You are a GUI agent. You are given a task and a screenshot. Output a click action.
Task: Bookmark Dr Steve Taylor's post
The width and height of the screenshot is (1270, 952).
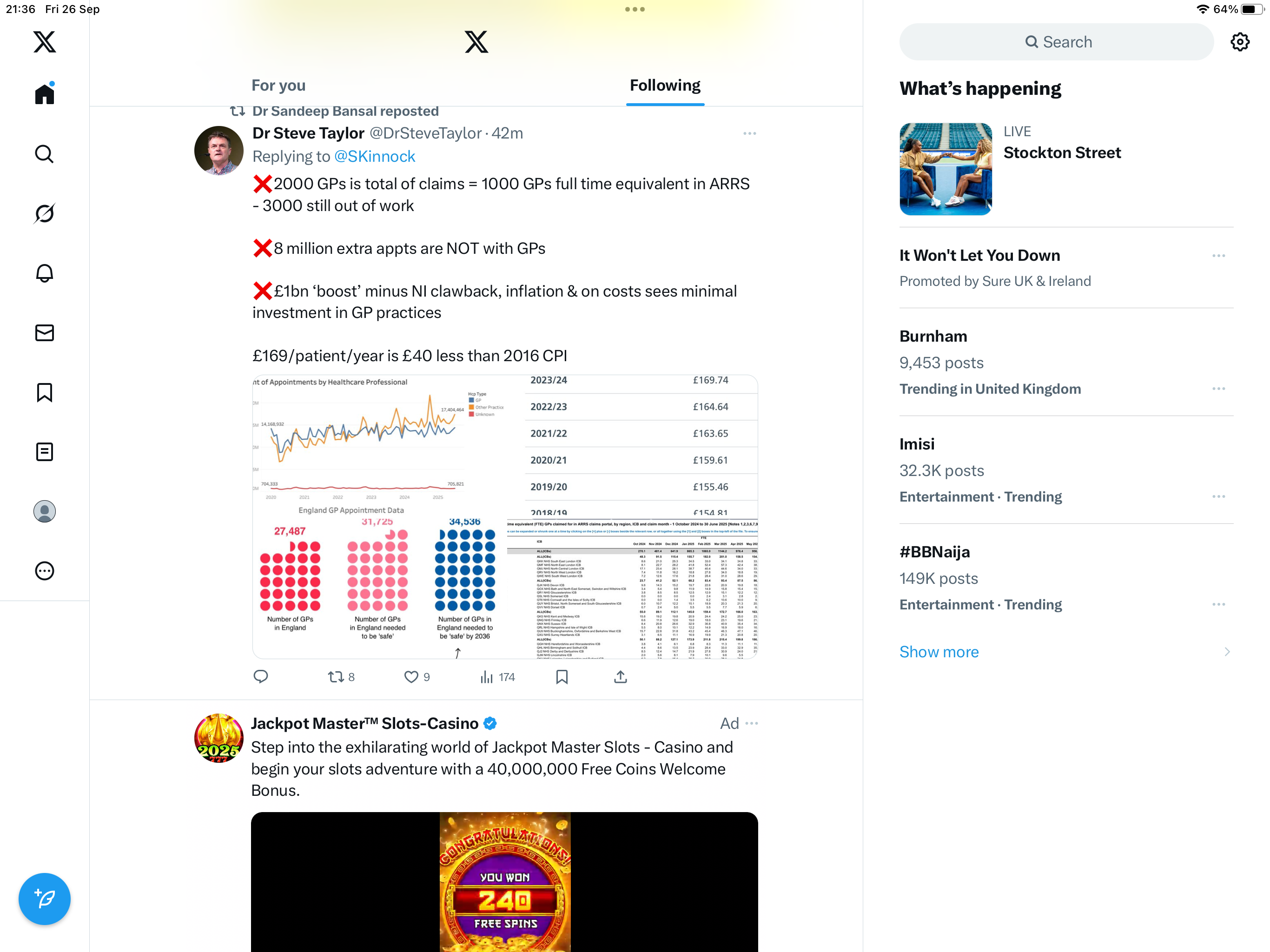point(562,677)
